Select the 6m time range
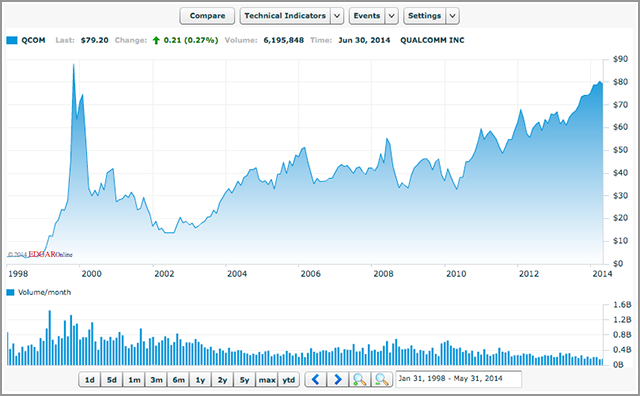The image size is (640, 396). (x=178, y=380)
